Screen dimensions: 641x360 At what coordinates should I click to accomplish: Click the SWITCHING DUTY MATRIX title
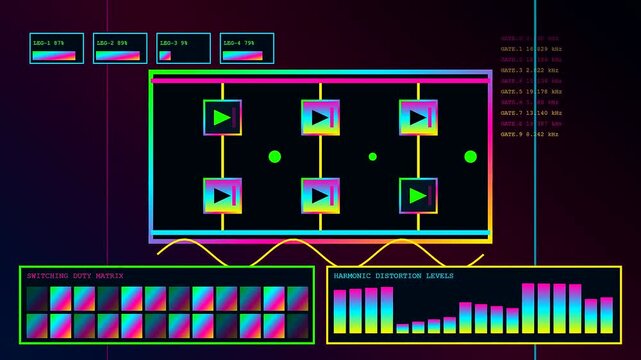(x=75, y=276)
